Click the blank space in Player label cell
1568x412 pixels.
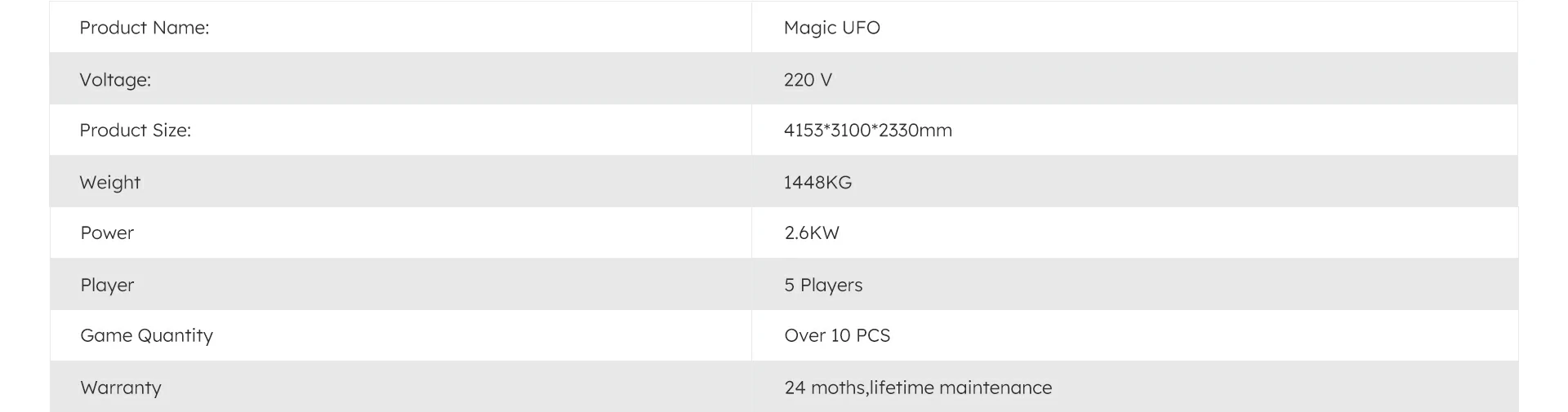coord(441,285)
